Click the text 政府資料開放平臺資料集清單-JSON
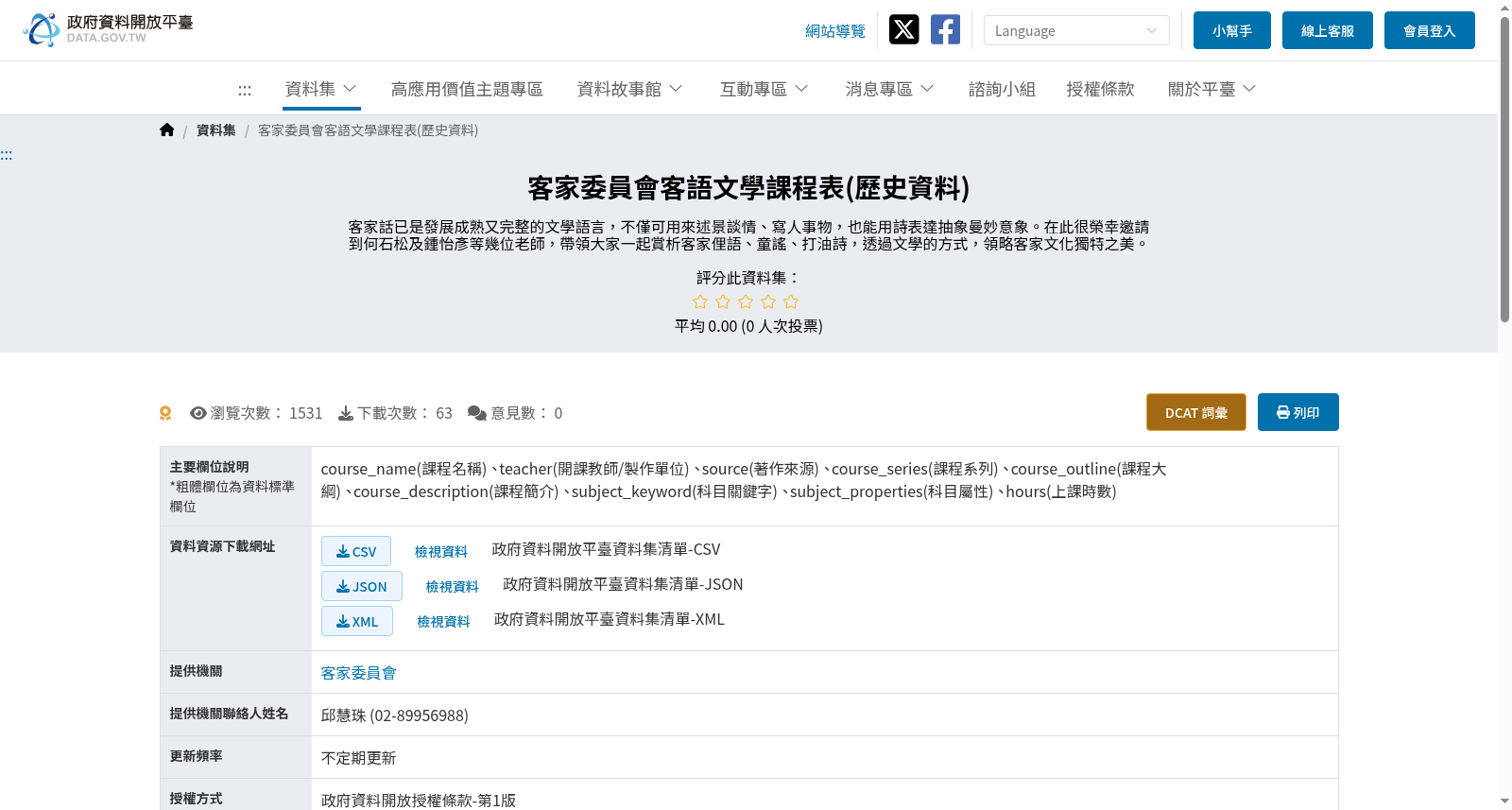 [x=623, y=584]
